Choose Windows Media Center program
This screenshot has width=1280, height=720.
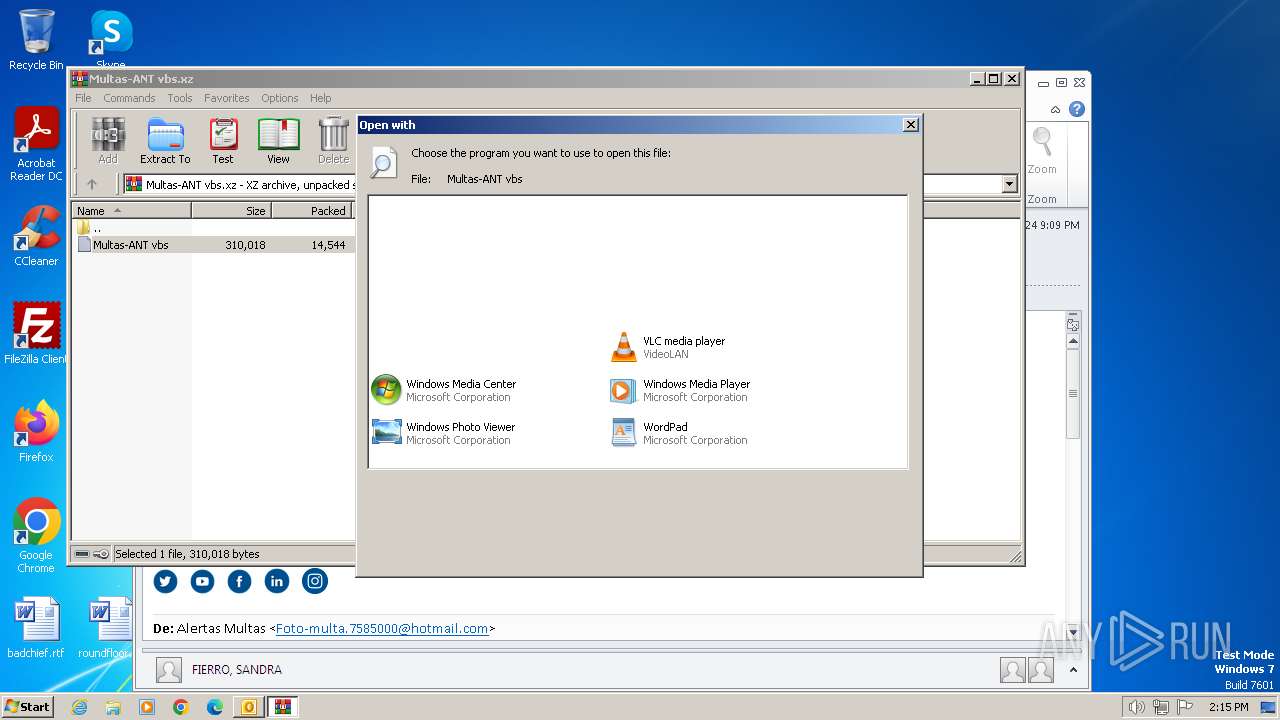click(444, 390)
